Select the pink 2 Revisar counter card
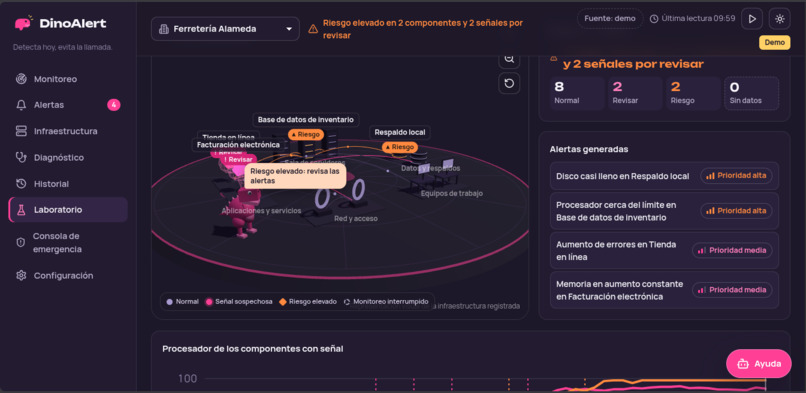 click(635, 93)
